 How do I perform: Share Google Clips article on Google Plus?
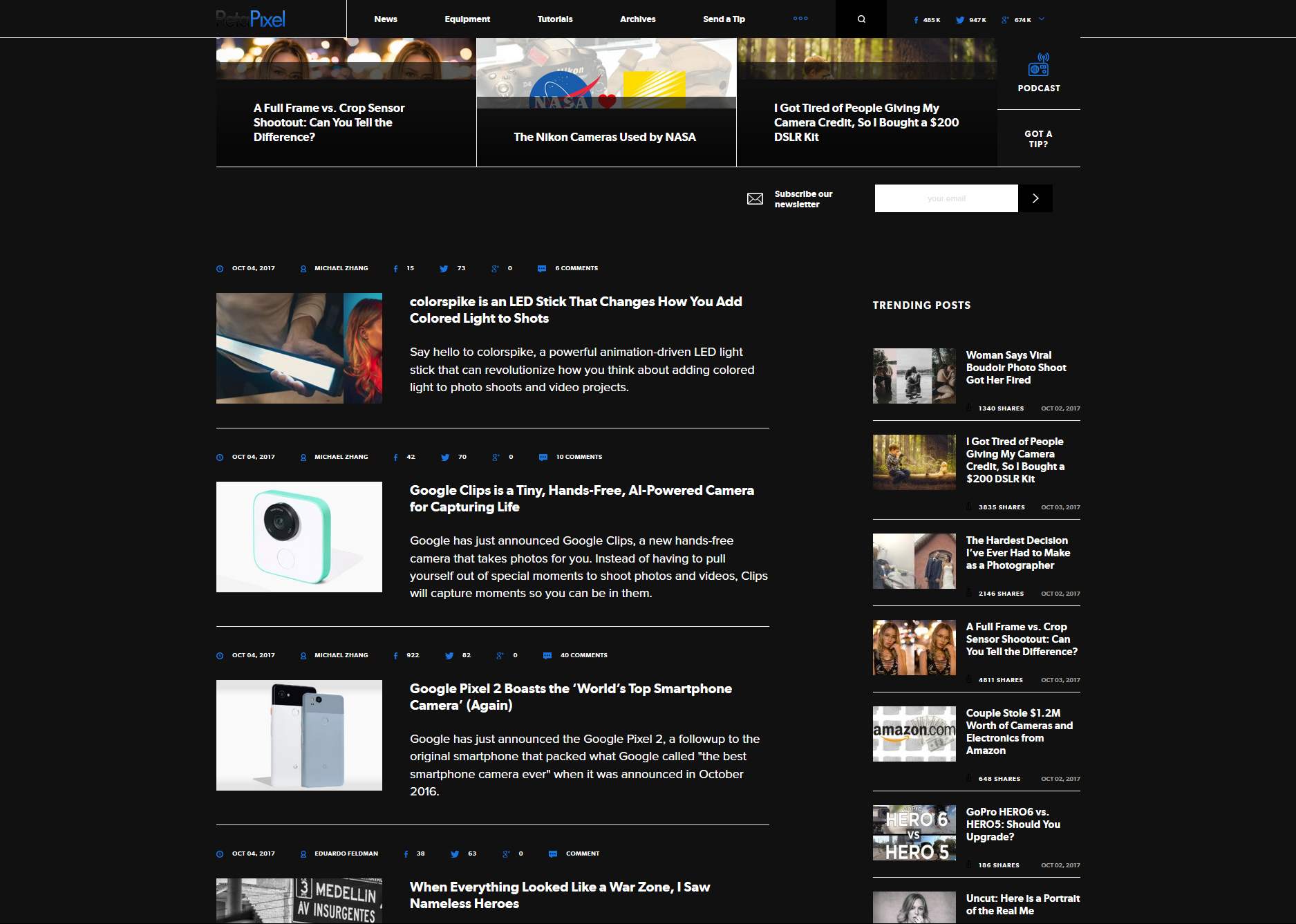pos(496,457)
